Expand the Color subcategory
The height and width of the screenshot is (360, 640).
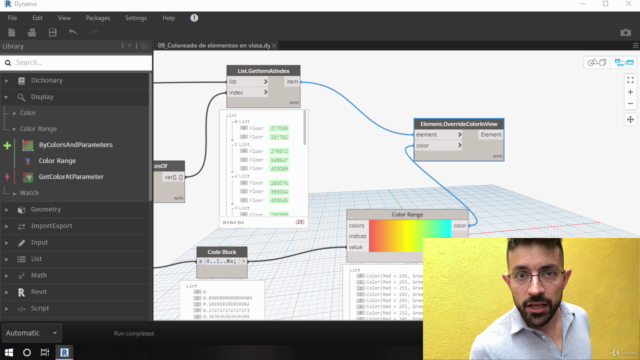pos(14,113)
